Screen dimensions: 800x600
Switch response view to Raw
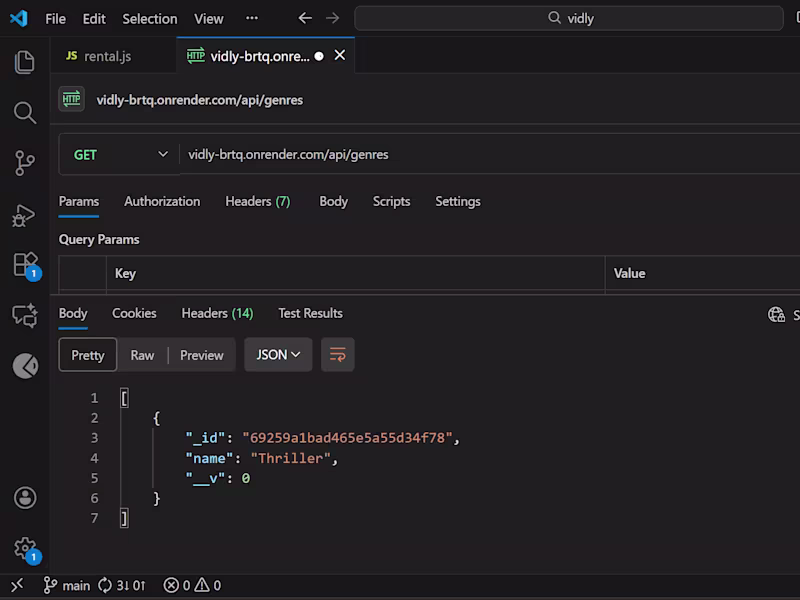click(x=142, y=355)
